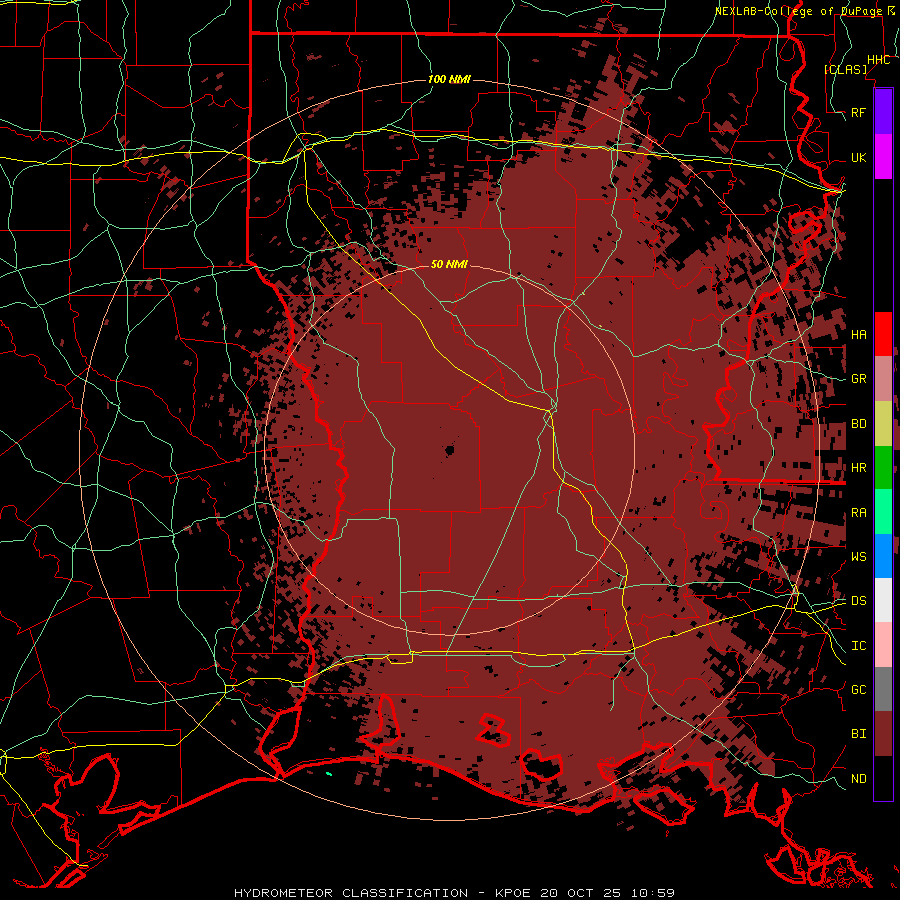Click the 'GC' legend label
The height and width of the screenshot is (900, 900).
(859, 689)
